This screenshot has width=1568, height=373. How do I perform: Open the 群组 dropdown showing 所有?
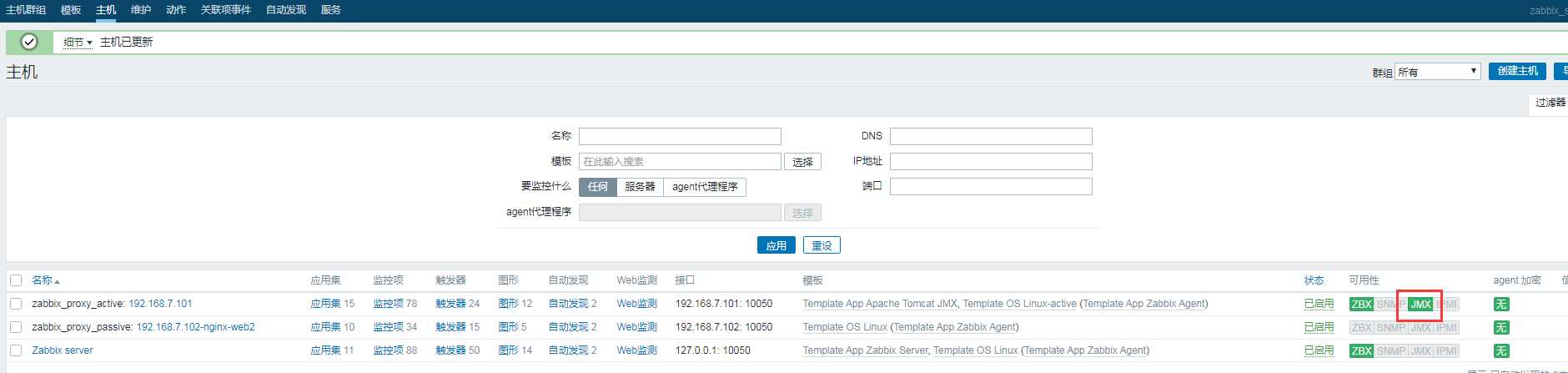(x=1438, y=72)
